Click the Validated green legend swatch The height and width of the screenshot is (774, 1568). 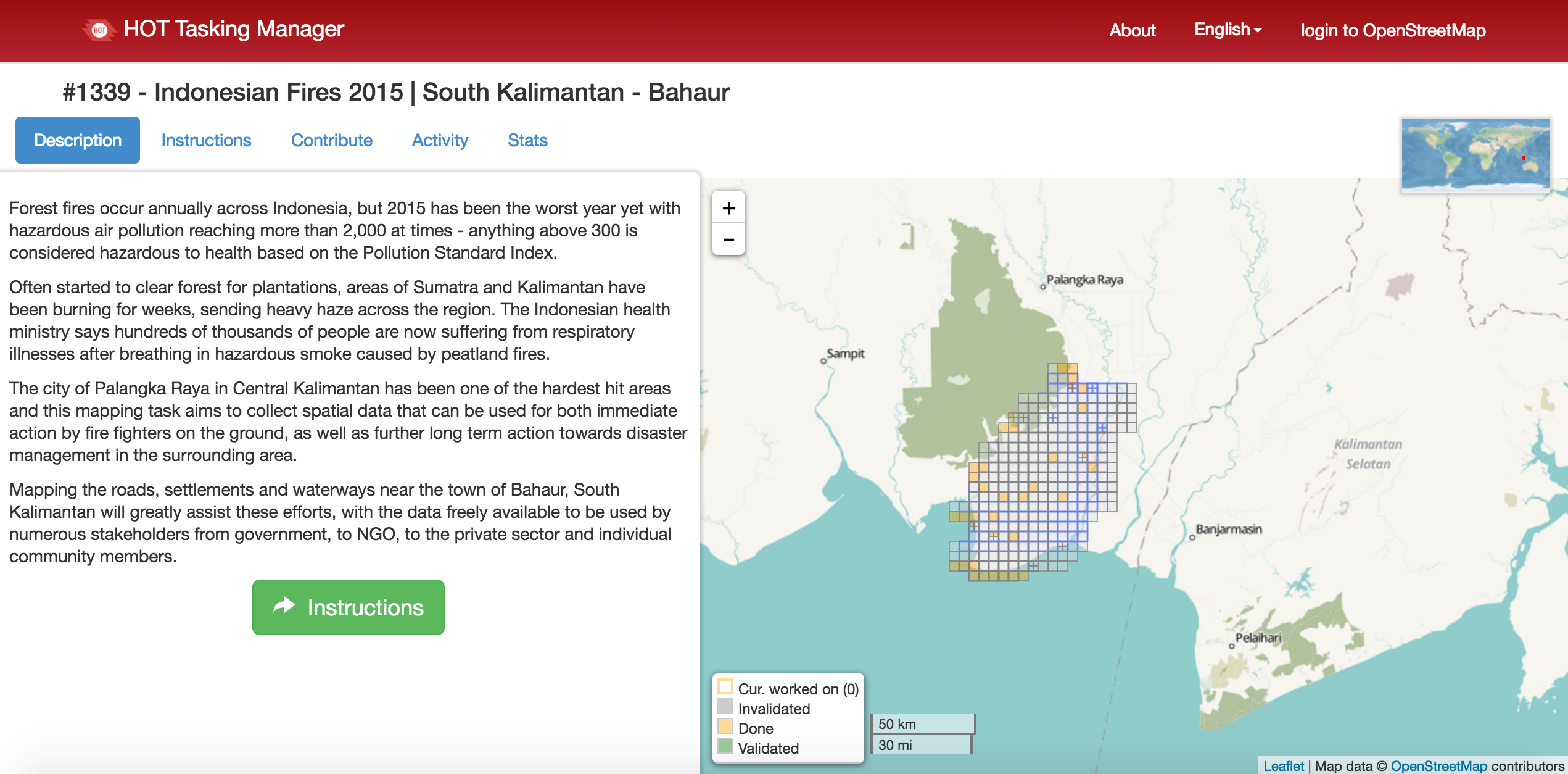click(725, 747)
